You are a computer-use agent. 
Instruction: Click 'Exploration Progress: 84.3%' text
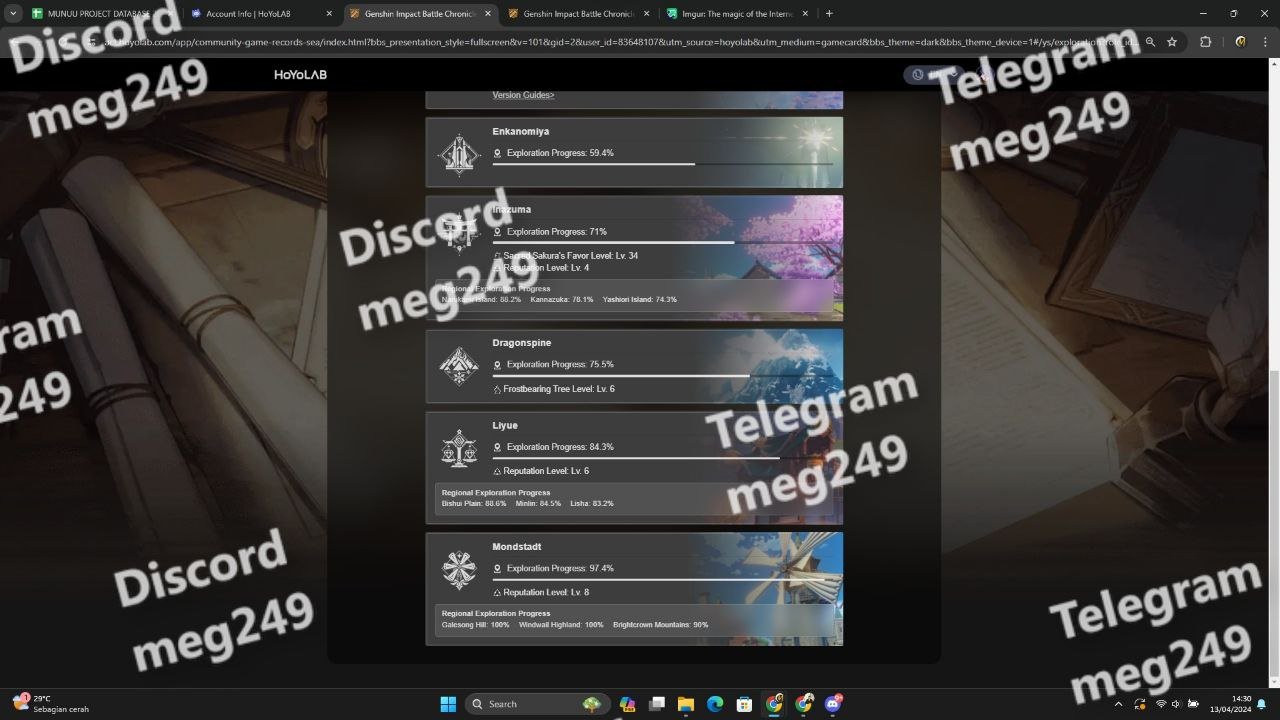(560, 447)
